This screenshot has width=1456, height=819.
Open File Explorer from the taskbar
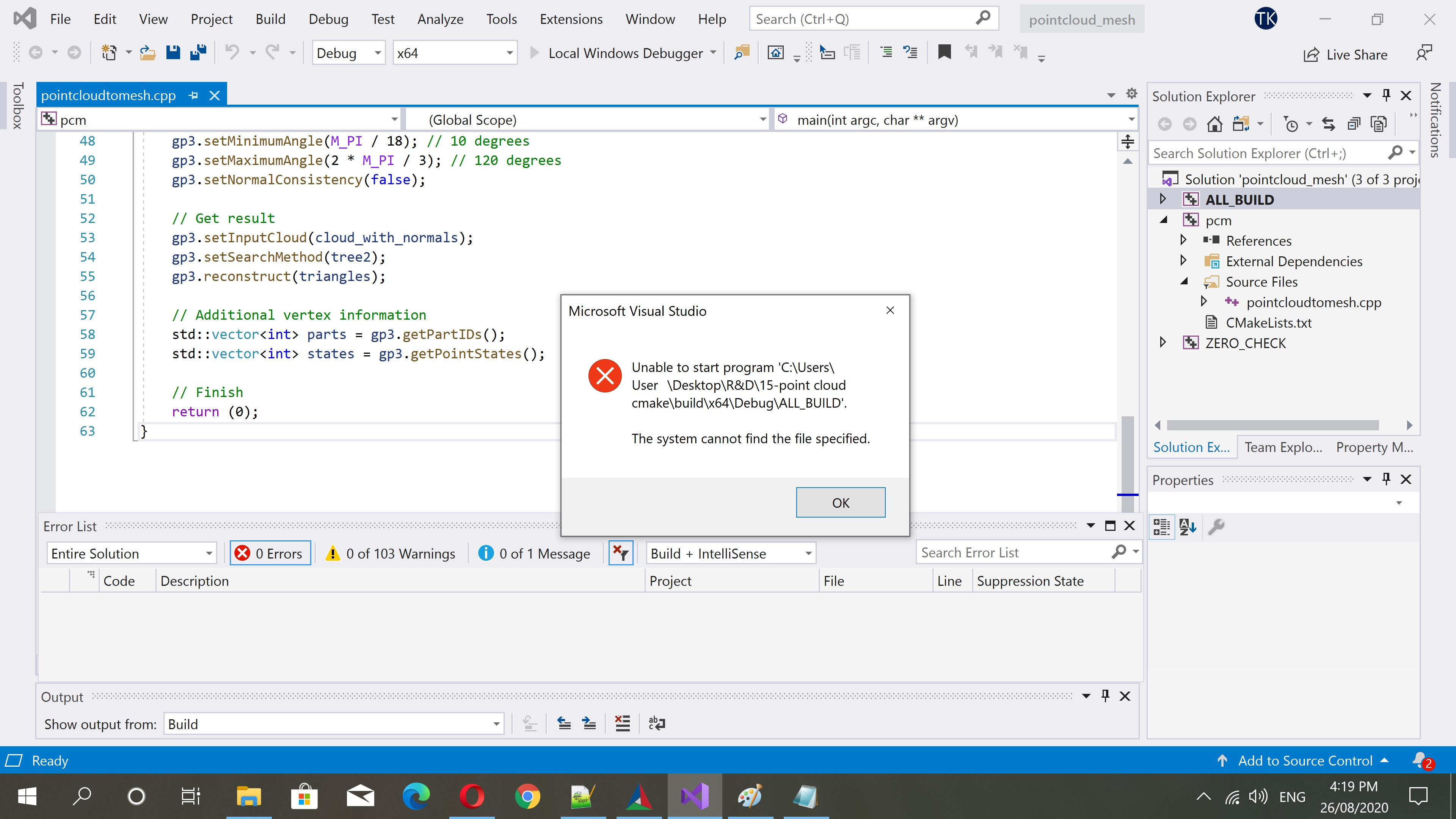249,797
